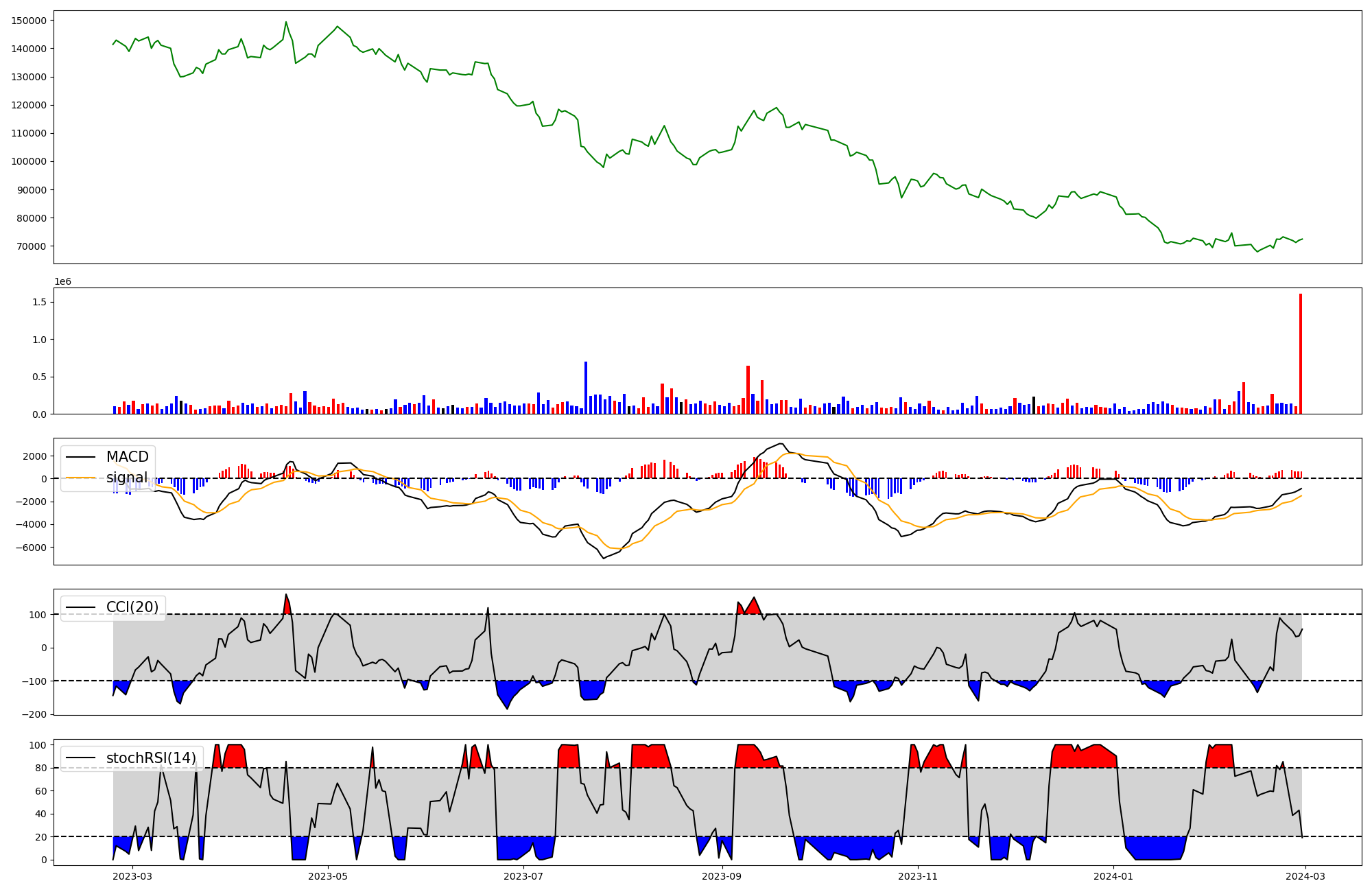Click the 2023-07 x-axis date label

point(524,876)
